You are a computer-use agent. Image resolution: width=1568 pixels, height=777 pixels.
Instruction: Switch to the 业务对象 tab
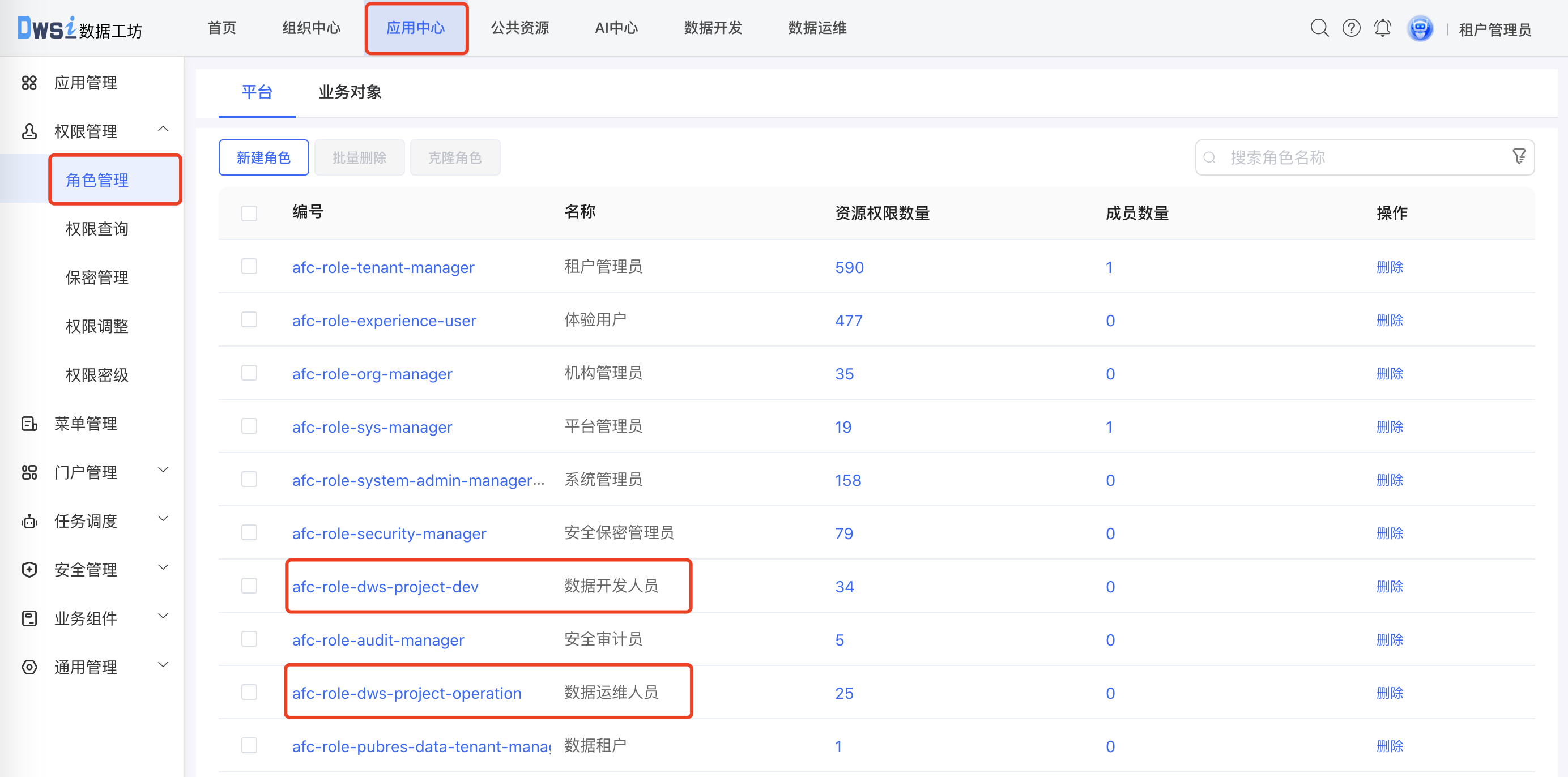350,92
